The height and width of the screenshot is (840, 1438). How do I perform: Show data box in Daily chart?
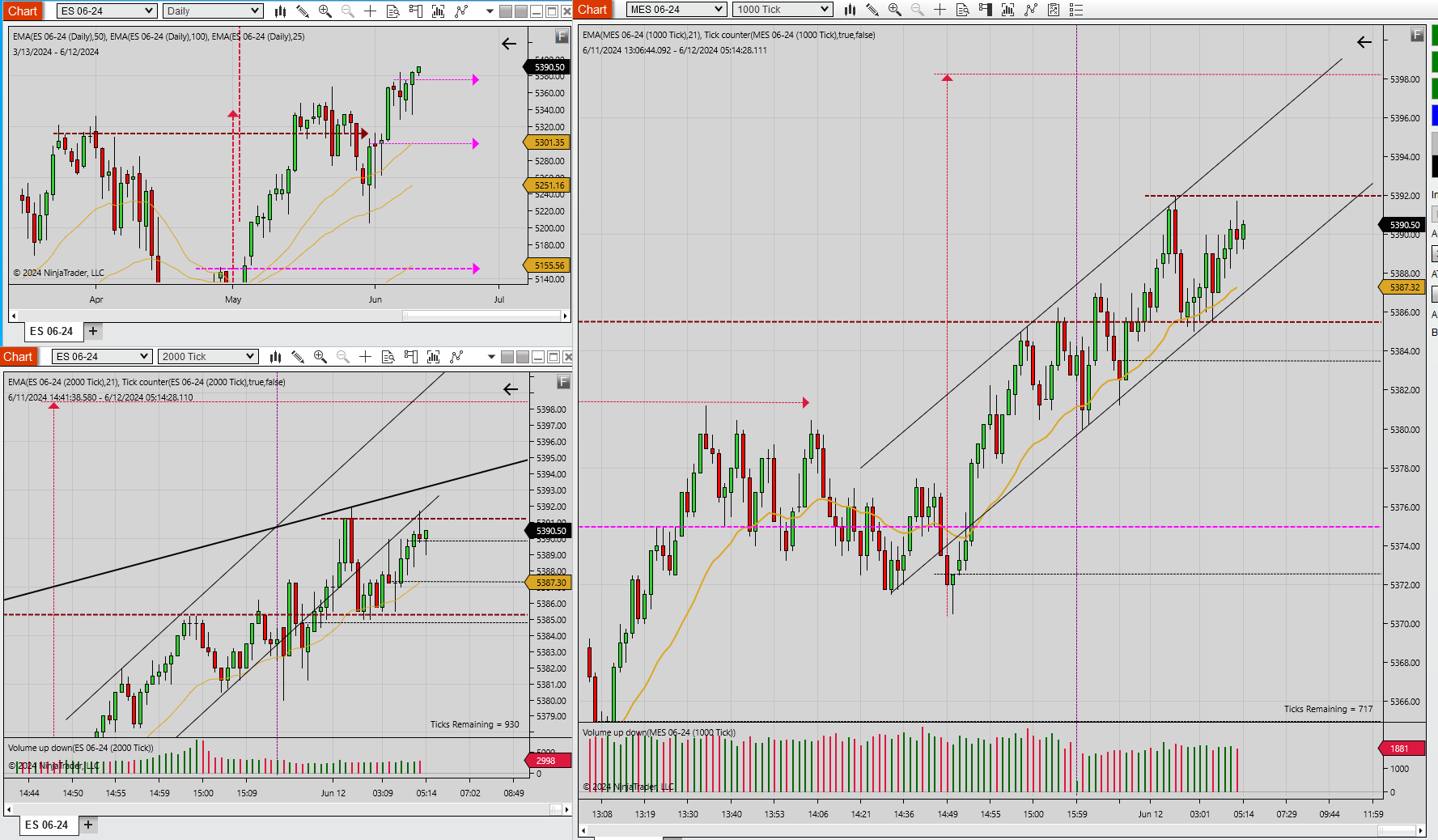pyautogui.click(x=392, y=11)
